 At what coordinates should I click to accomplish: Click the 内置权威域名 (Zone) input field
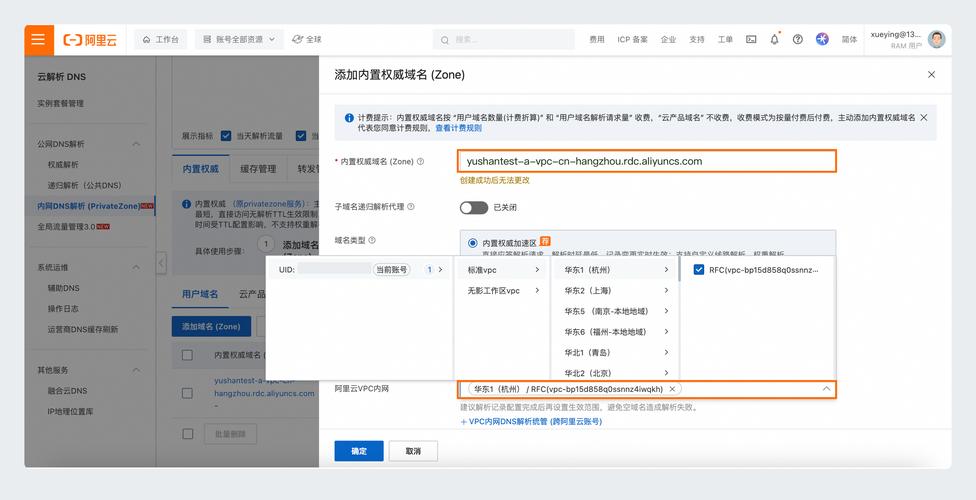[x=647, y=161]
